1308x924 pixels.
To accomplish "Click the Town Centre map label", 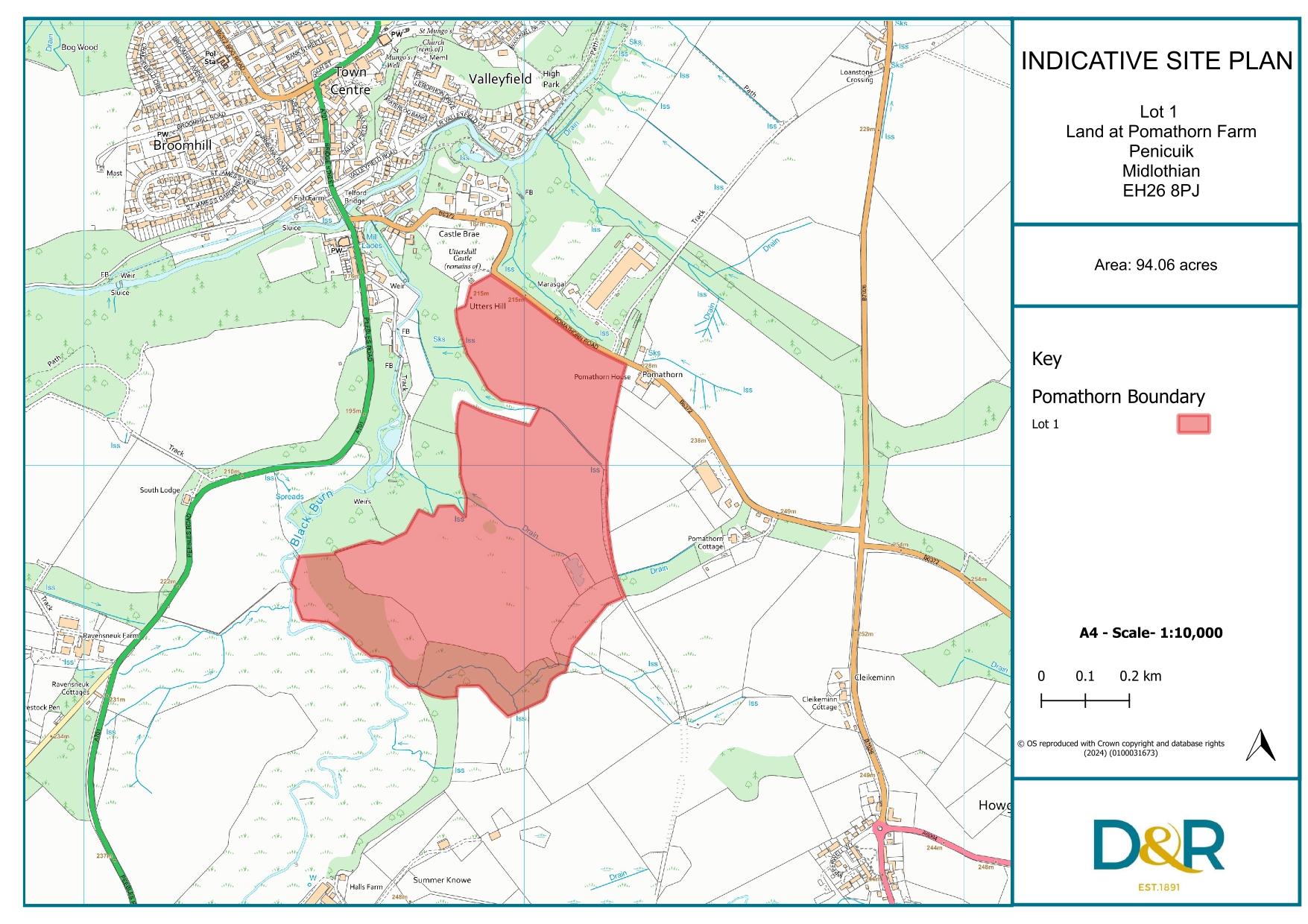I will click(350, 80).
